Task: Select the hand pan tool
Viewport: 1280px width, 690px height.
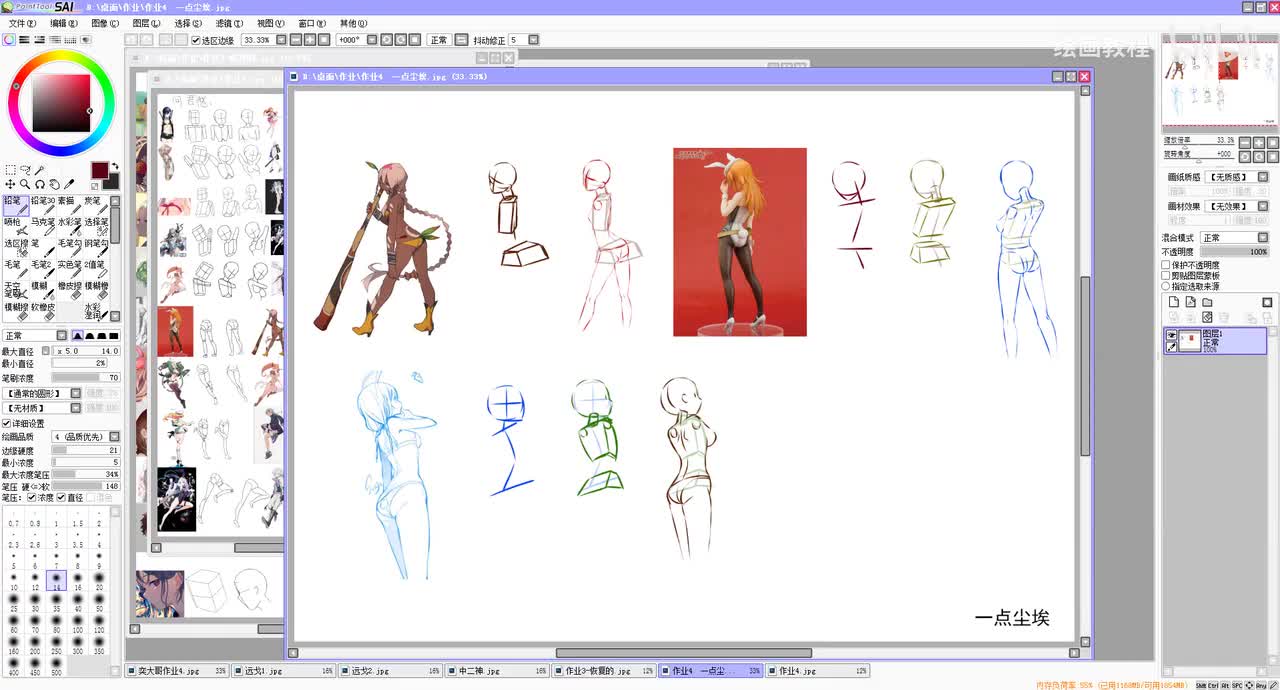Action: pyautogui.click(x=54, y=184)
